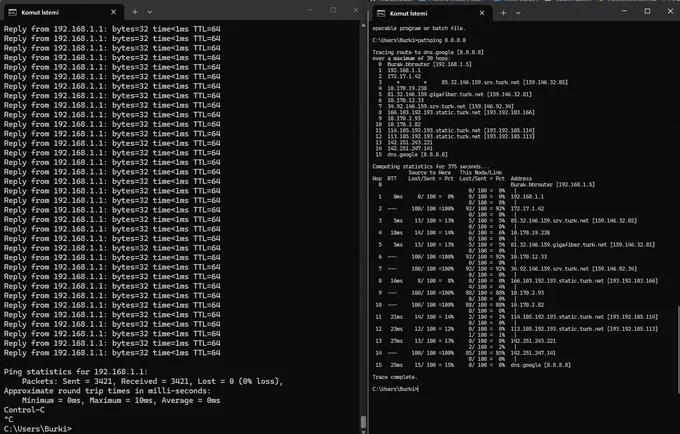Viewport: 680px width, 434px height.
Task: Minimize the left terminal window
Action: click(310, 10)
